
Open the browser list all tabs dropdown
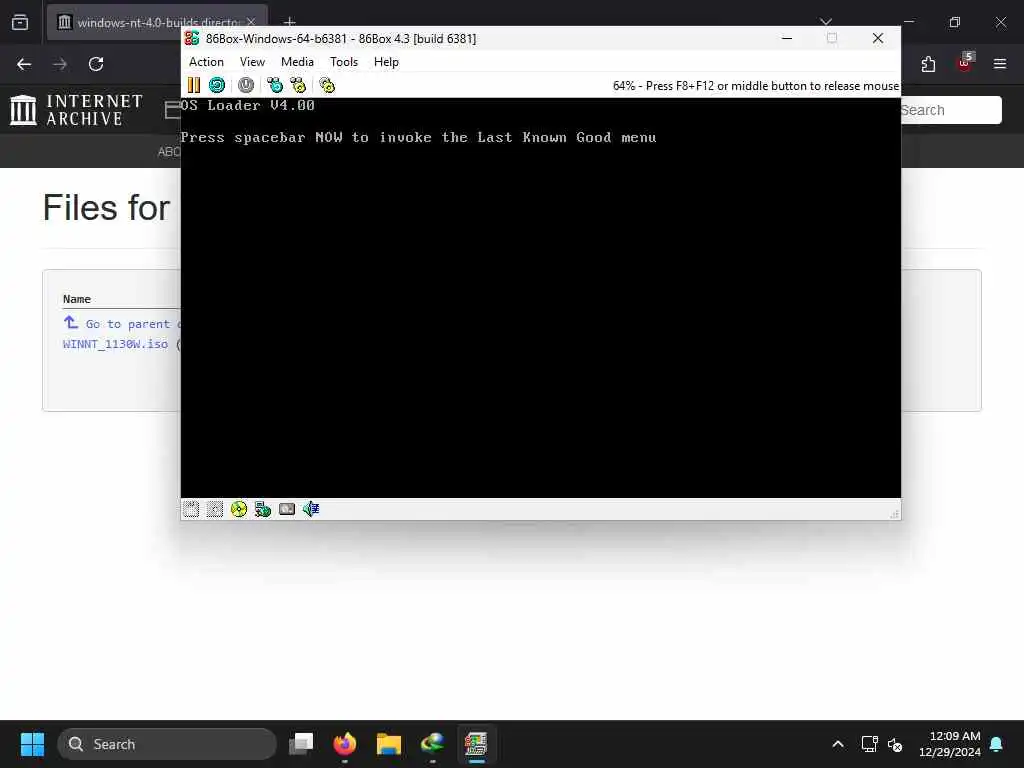click(x=826, y=22)
